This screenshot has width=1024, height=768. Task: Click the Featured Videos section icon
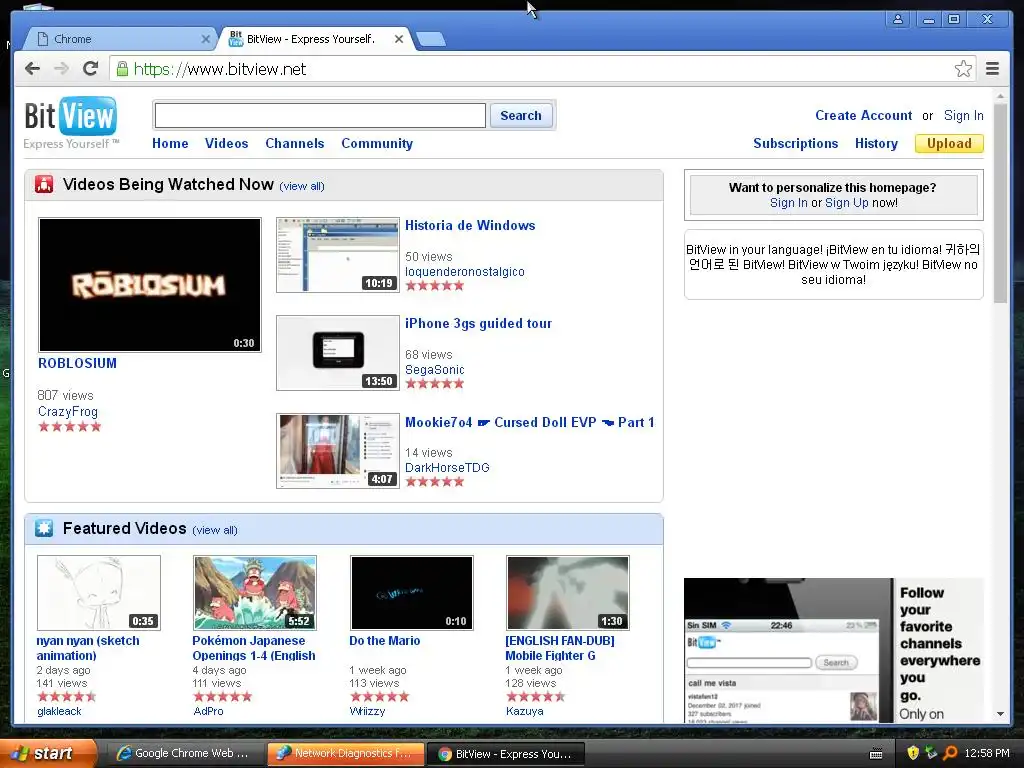coord(44,528)
